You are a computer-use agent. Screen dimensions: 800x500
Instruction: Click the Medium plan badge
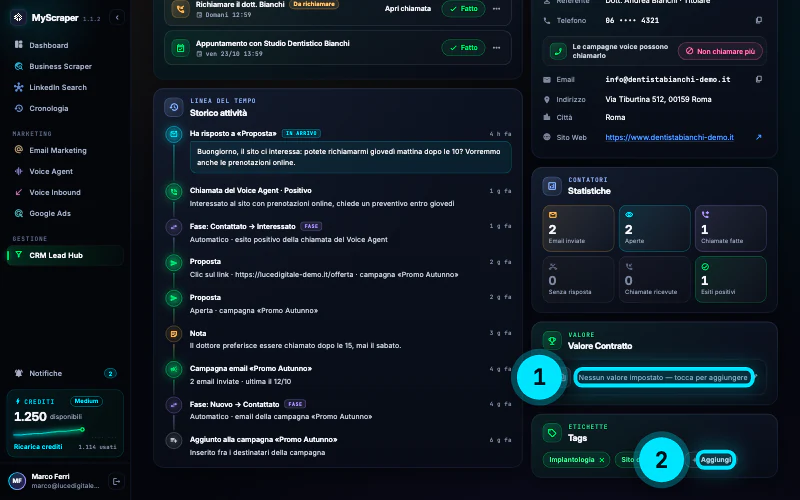(x=86, y=401)
